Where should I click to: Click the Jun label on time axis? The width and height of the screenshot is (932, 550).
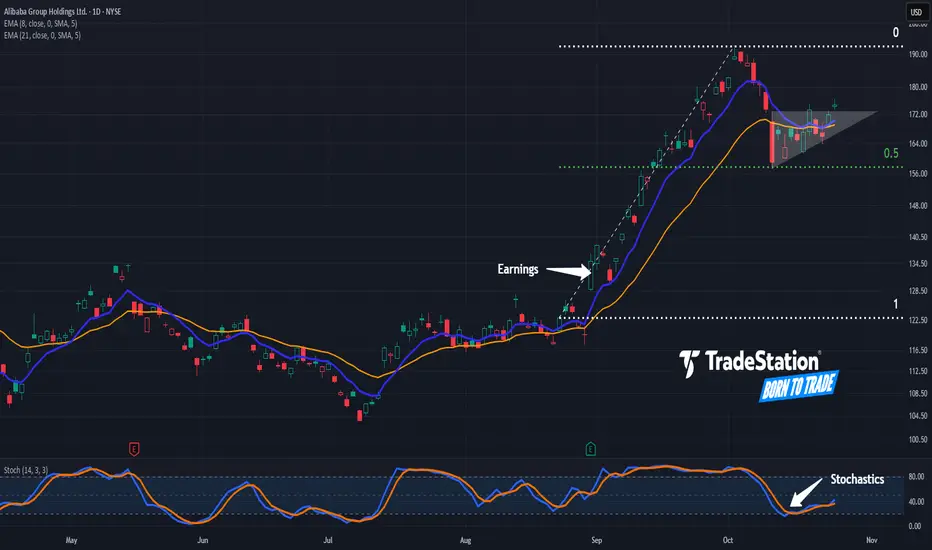coord(203,540)
